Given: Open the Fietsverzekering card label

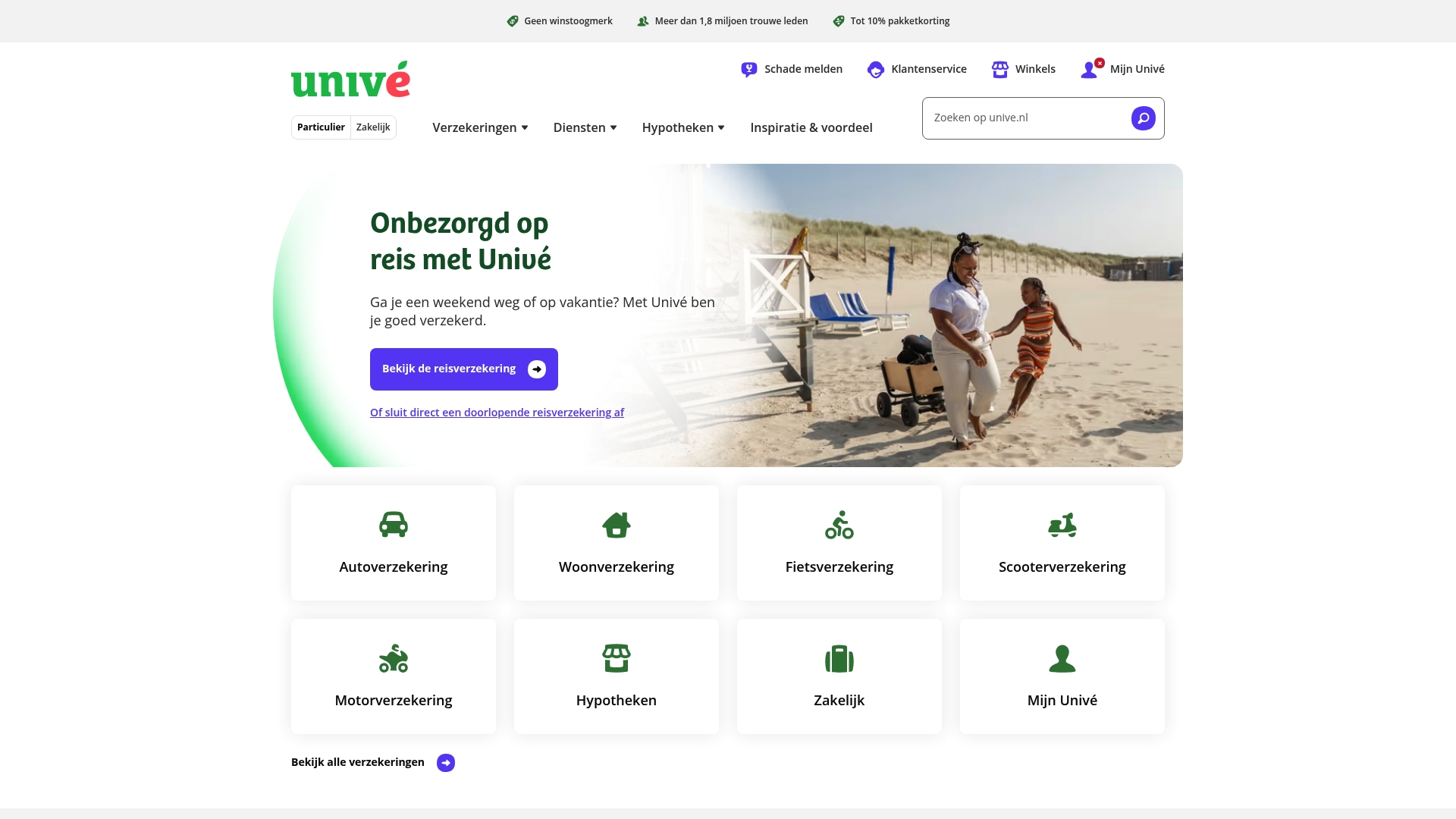Looking at the screenshot, I should 839,567.
